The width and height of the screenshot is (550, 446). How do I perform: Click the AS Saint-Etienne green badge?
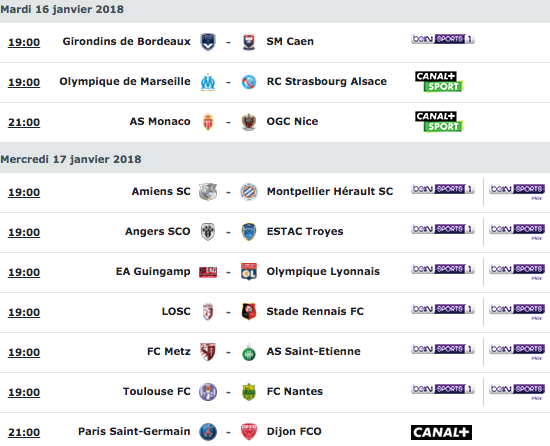(x=249, y=352)
